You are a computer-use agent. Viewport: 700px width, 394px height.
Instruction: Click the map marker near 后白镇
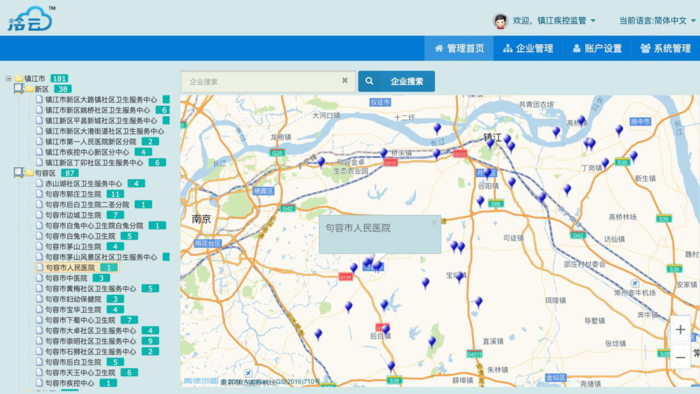coord(385,330)
